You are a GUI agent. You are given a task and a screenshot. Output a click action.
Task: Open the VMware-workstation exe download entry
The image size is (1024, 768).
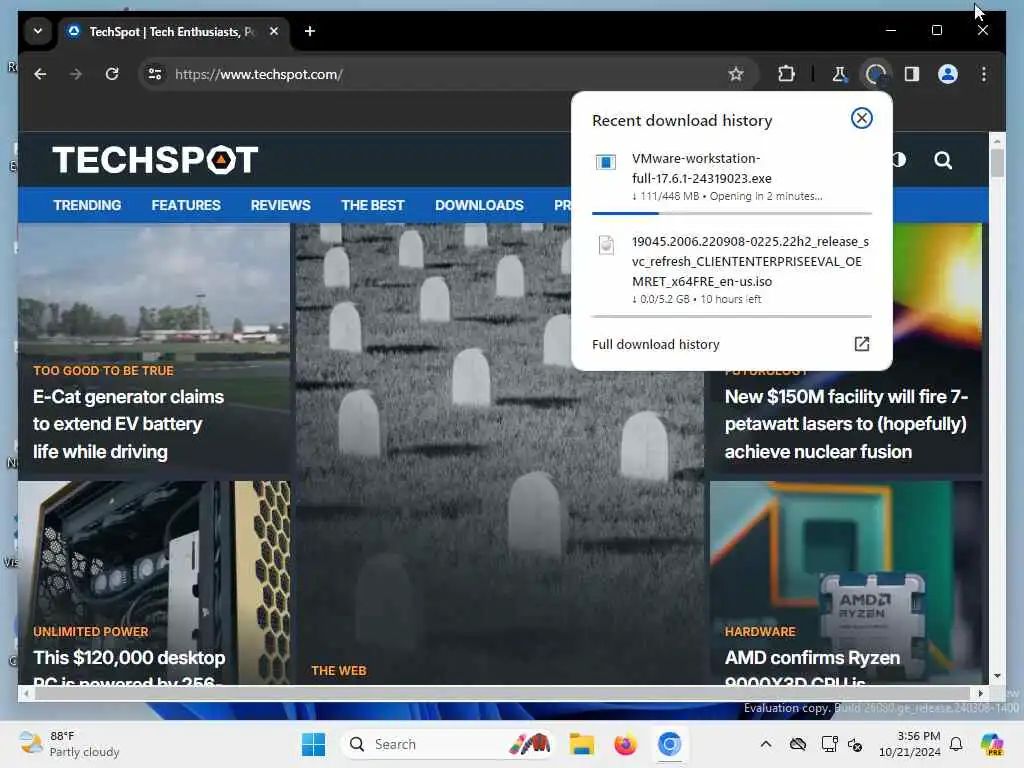point(731,177)
